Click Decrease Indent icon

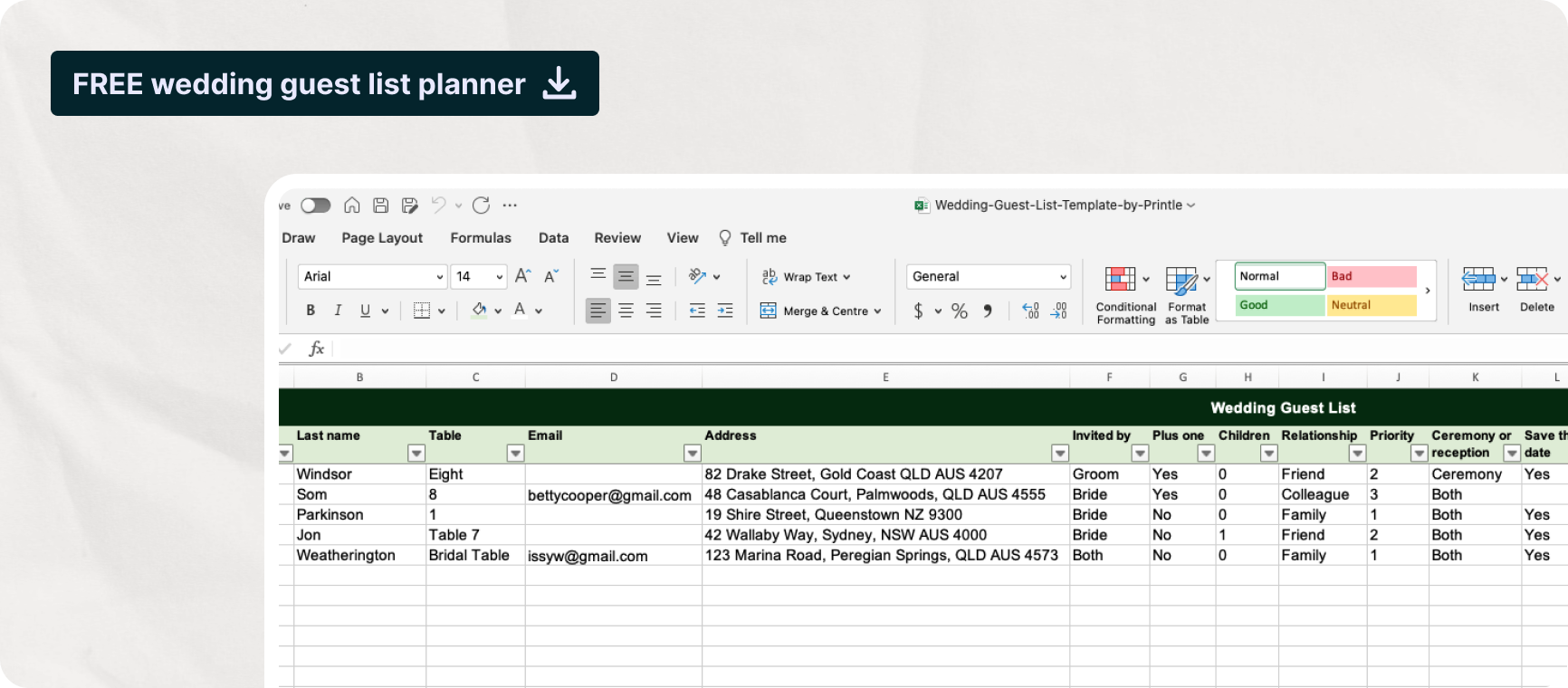[x=697, y=311]
